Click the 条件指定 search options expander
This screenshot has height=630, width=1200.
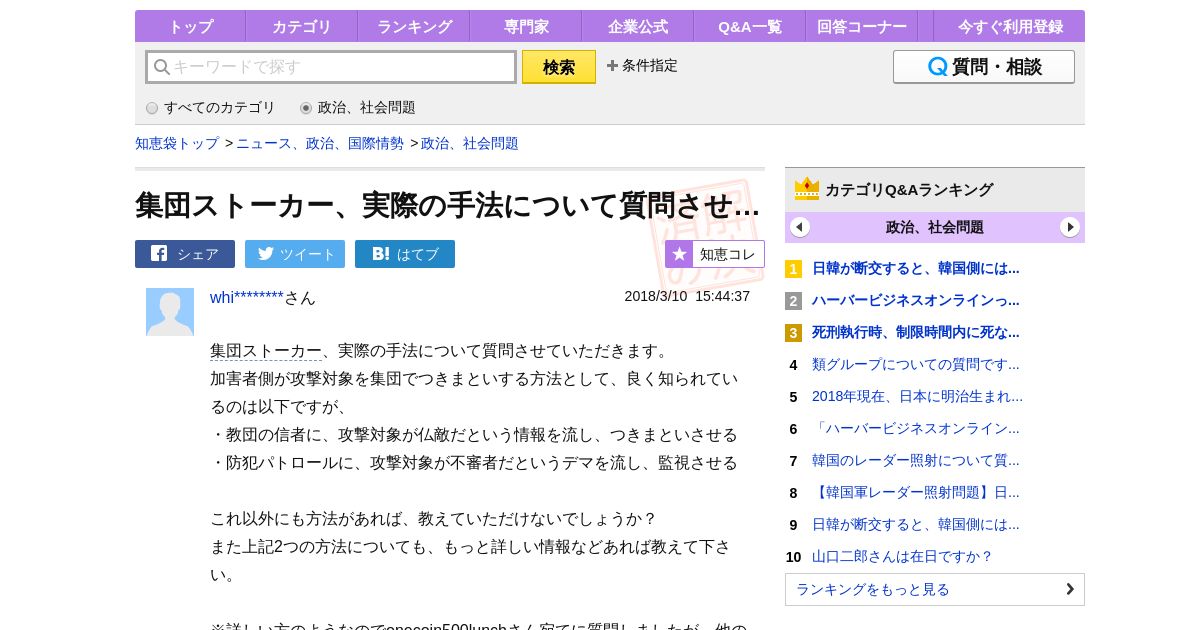click(642, 65)
